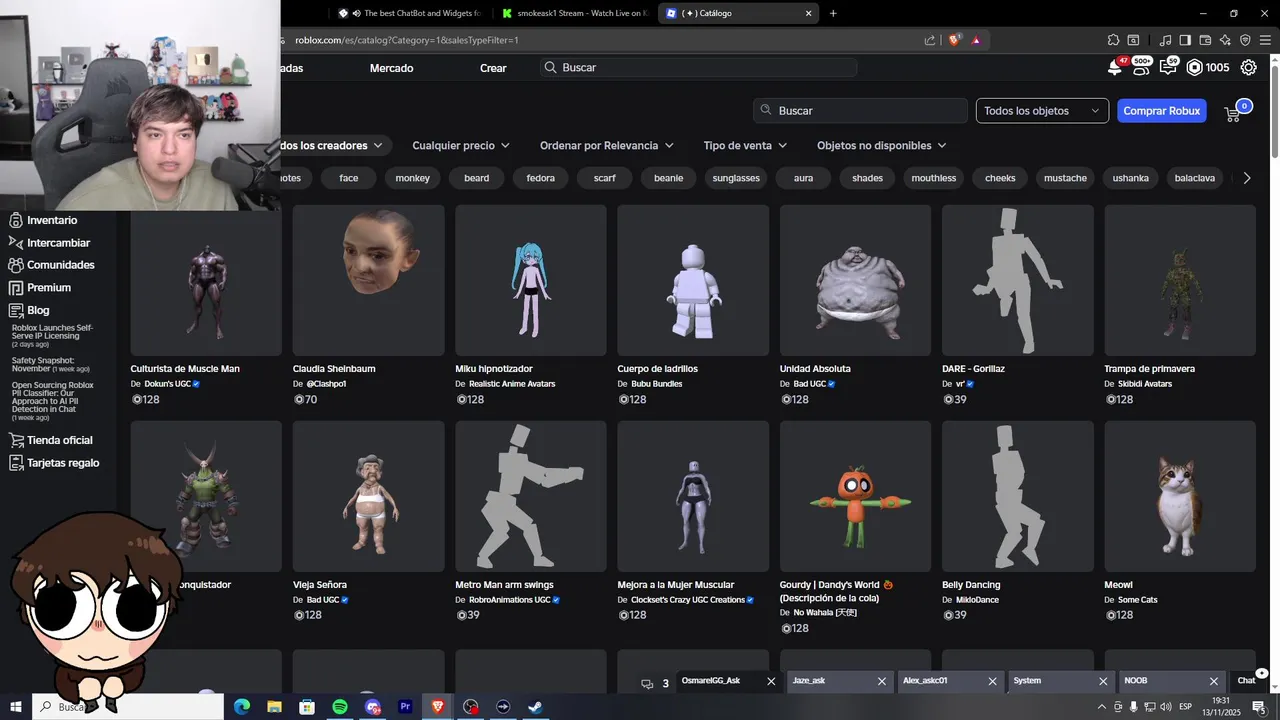Share this page from address bar
Screen dimensions: 1280x720
[930, 40]
